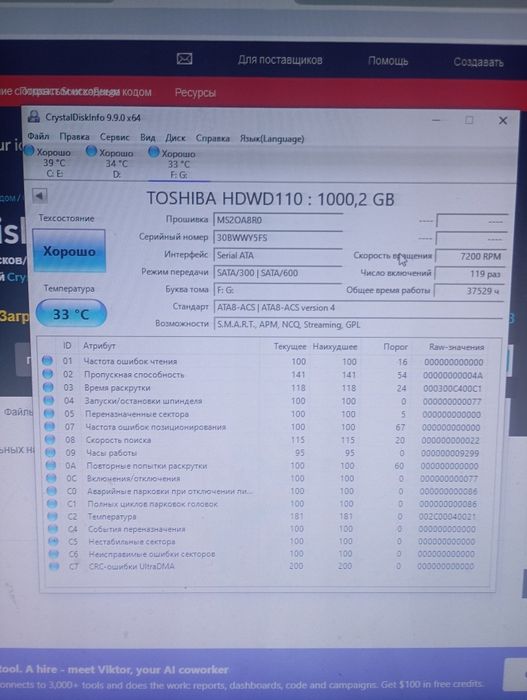Click the TOSHIBA HDWD110 : 1000,2 GB title
This screenshot has height=700, width=527.
(x=271, y=199)
